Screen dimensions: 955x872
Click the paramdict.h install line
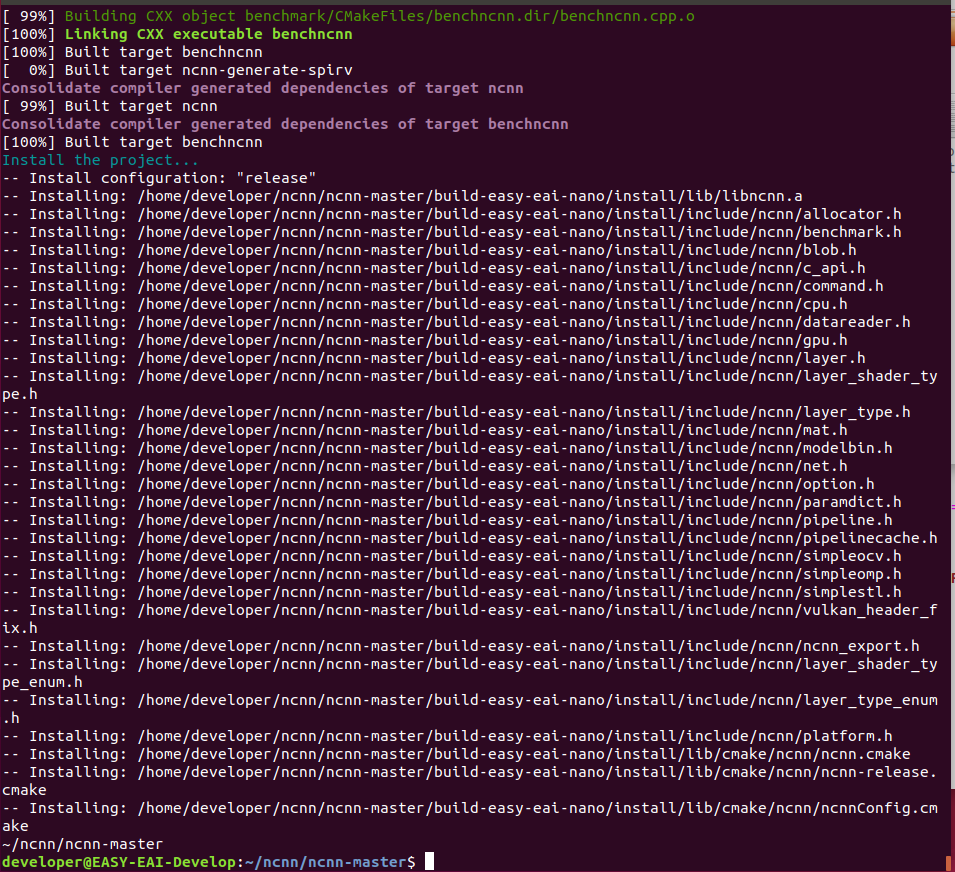pos(451,502)
